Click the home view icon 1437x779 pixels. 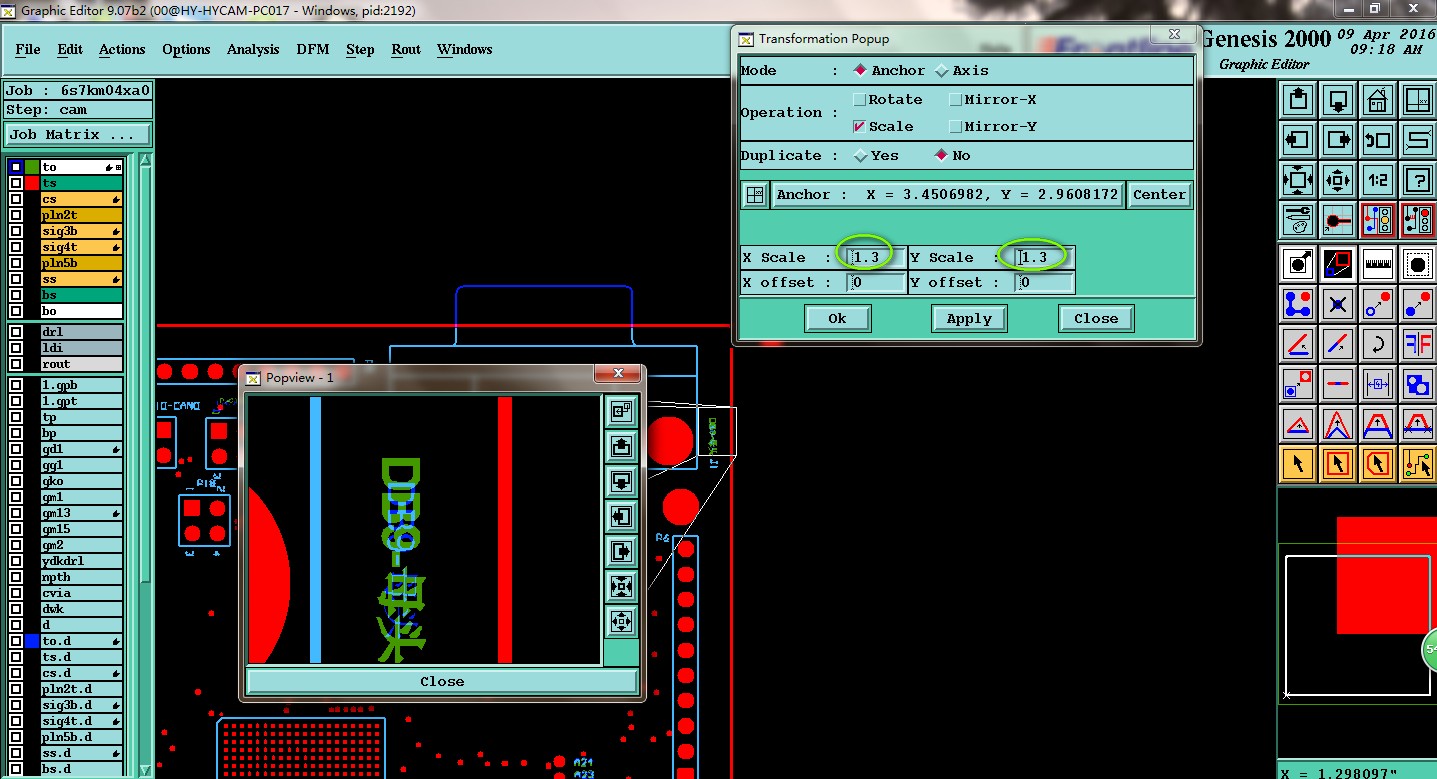[x=1378, y=100]
